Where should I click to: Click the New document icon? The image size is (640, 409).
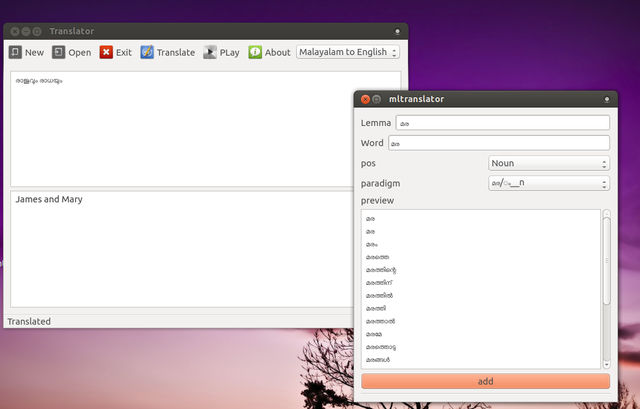(15, 52)
